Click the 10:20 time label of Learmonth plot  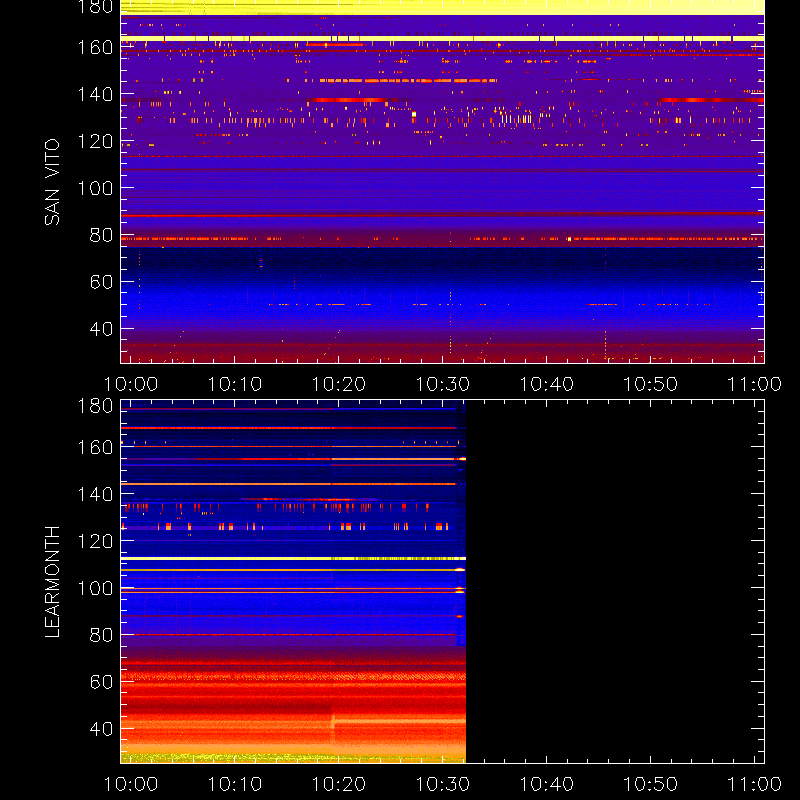[x=339, y=784]
